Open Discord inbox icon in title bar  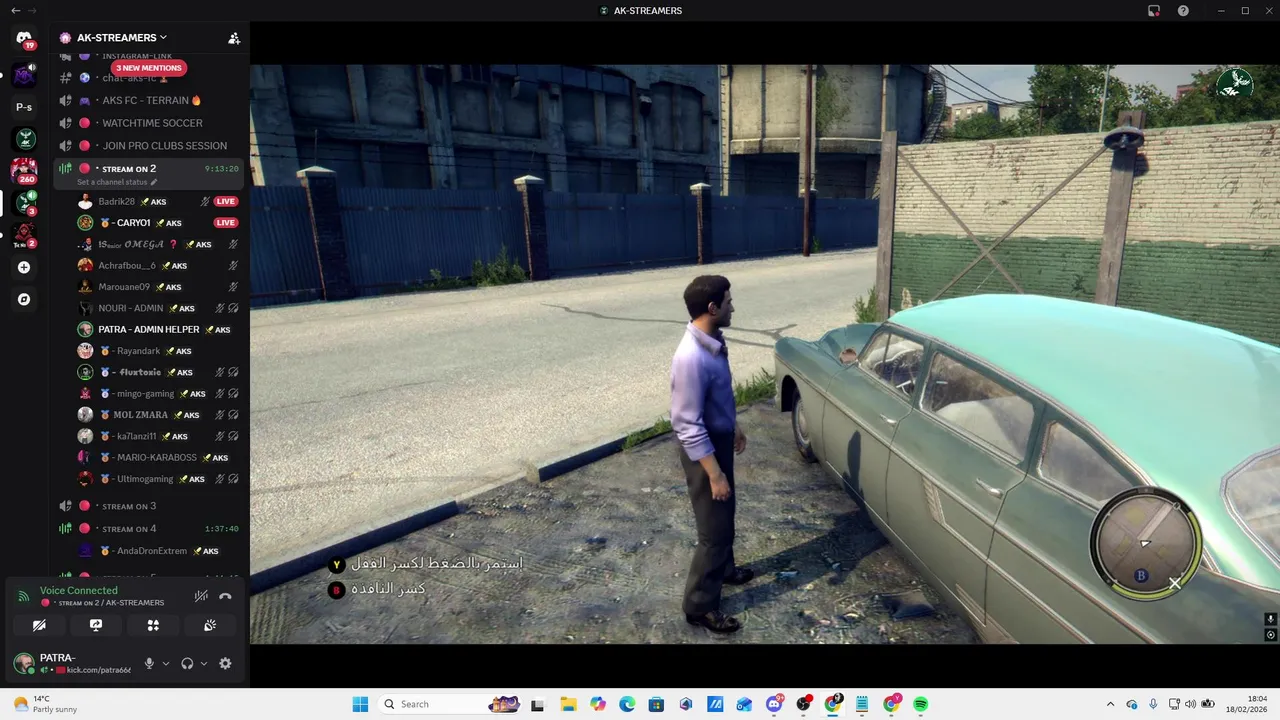pyautogui.click(x=1154, y=10)
